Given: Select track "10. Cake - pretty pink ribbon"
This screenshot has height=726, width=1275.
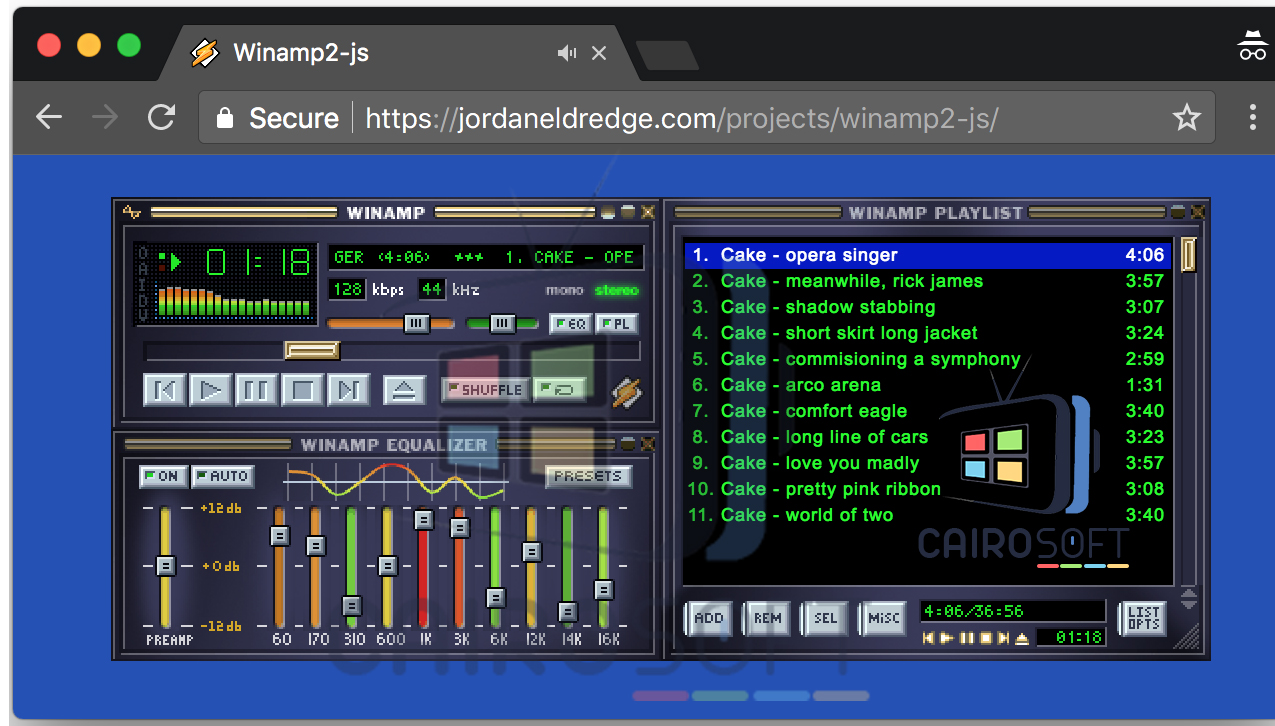Looking at the screenshot, I should tap(927, 489).
